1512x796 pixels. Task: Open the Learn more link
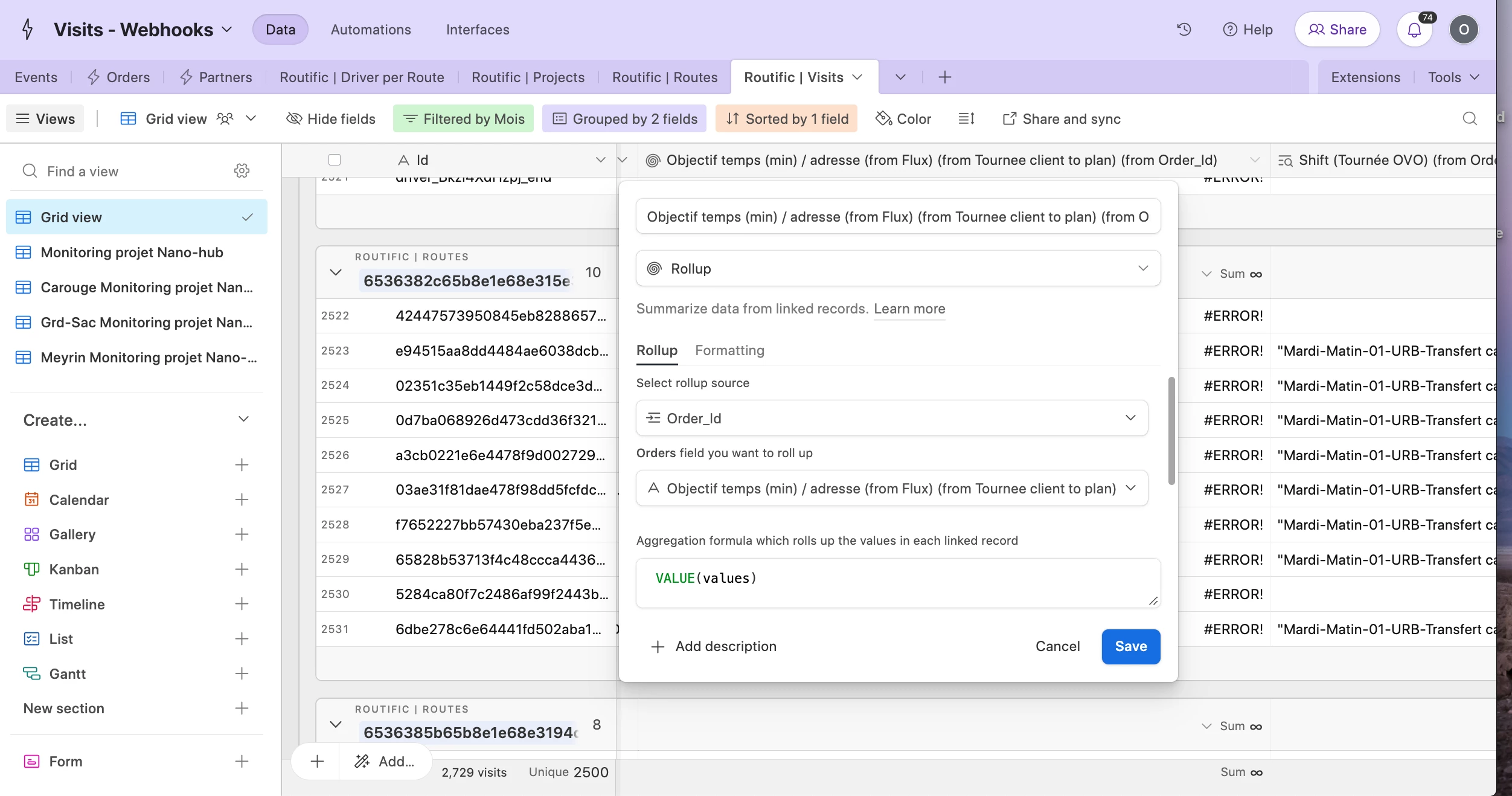[x=909, y=309]
